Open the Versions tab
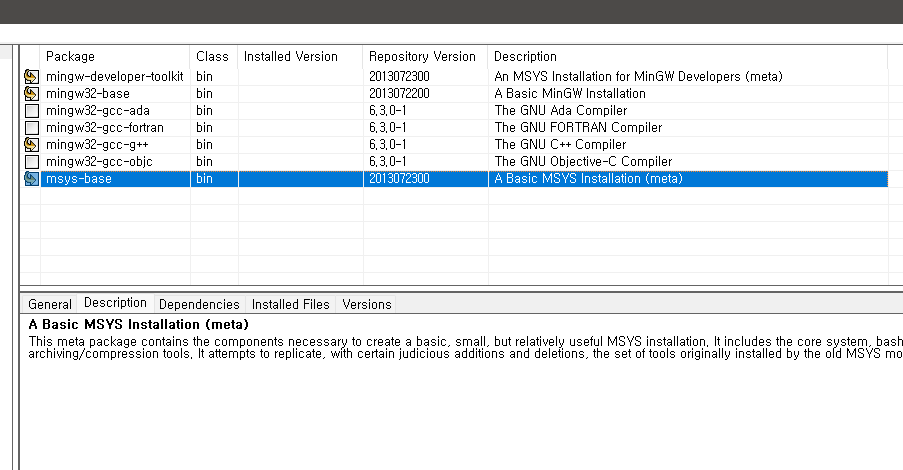The width and height of the screenshot is (903, 470). pyautogui.click(x=367, y=304)
